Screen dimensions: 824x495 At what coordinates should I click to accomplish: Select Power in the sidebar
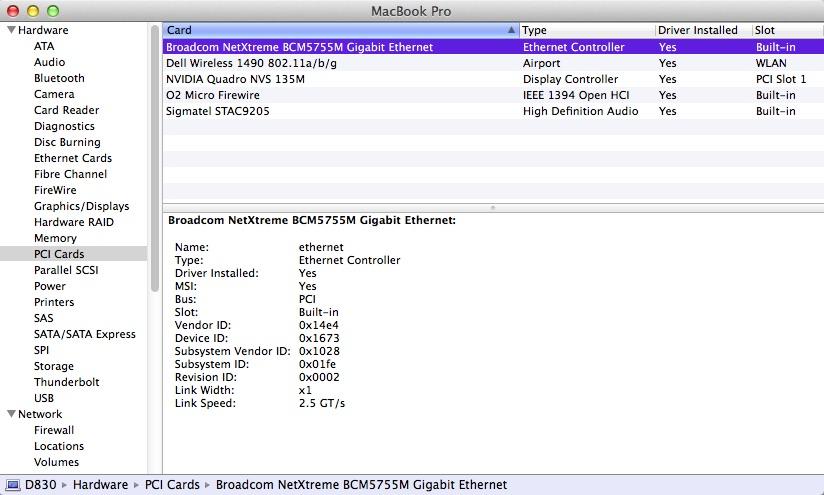(50, 286)
